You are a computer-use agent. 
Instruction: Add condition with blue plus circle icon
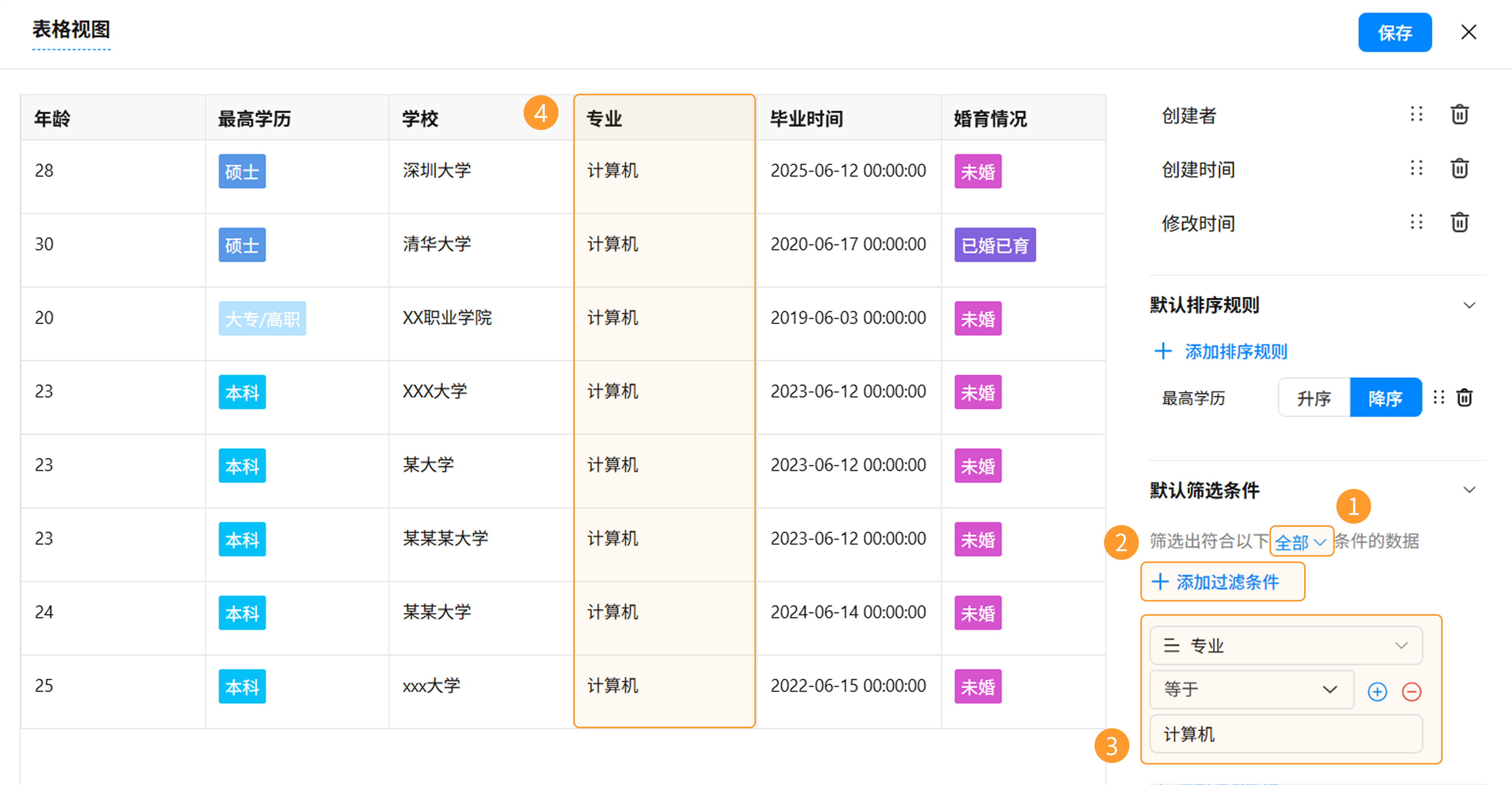[1377, 692]
